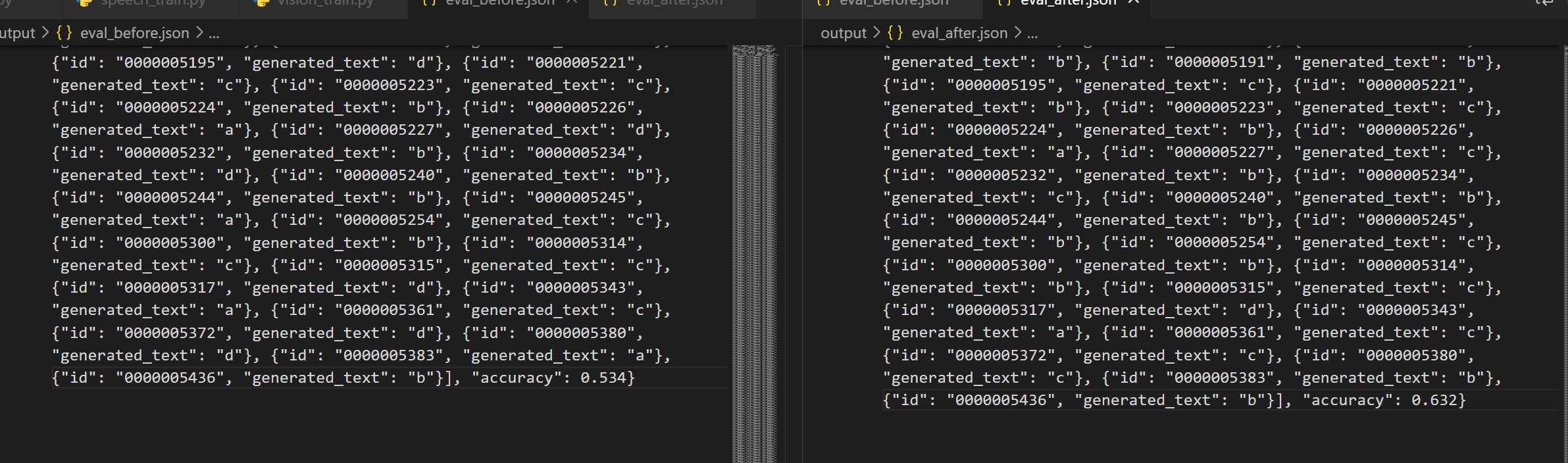Open the output folder breadcrumb in right editor
The height and width of the screenshot is (463, 1568).
click(843, 33)
